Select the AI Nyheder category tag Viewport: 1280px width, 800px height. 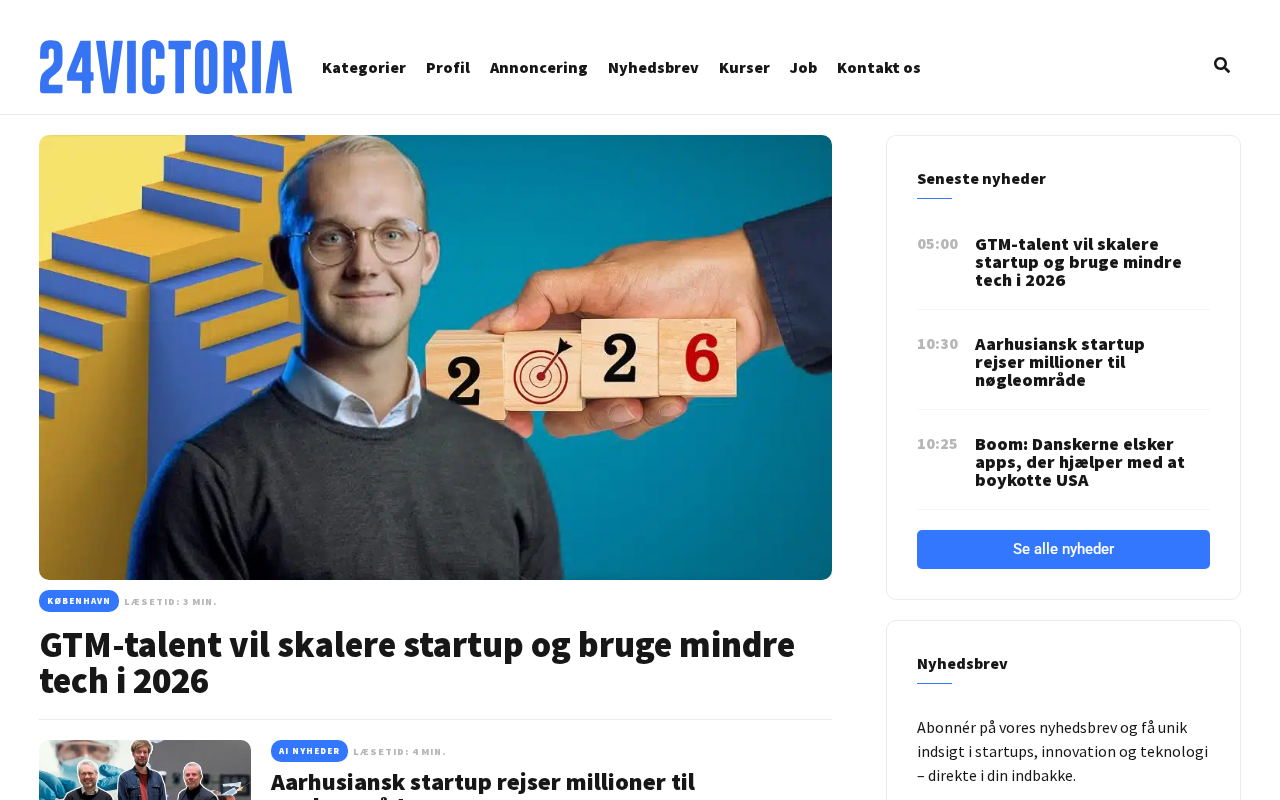pos(309,751)
